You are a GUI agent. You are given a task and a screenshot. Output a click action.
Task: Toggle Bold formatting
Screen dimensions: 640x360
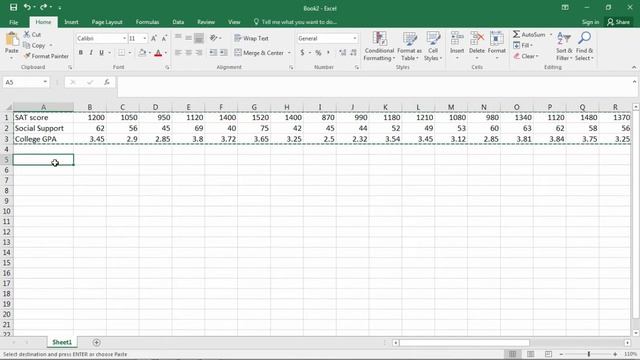[81, 53]
